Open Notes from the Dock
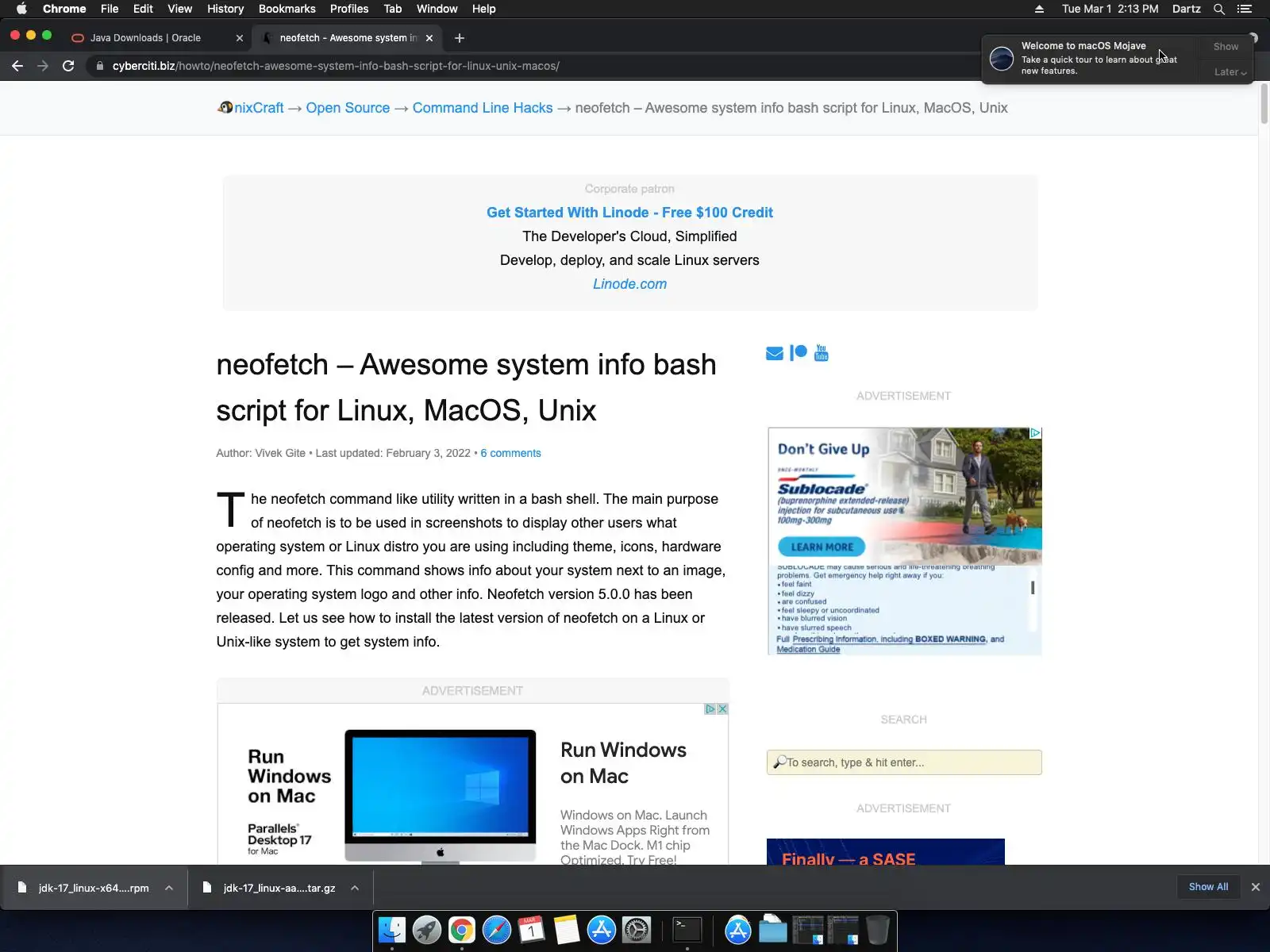The image size is (1270, 952). coord(566,930)
